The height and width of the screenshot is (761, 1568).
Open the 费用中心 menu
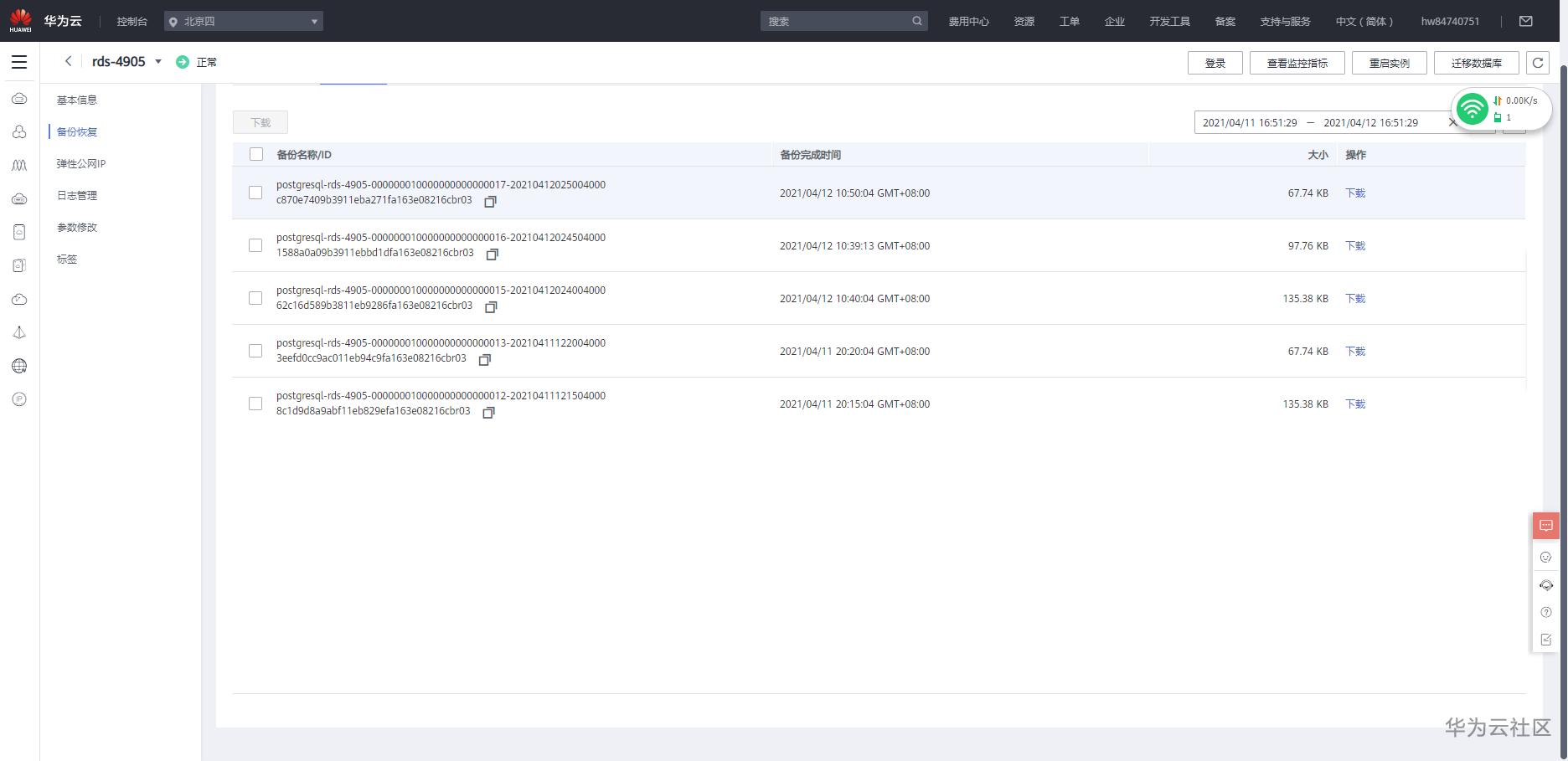coord(969,21)
